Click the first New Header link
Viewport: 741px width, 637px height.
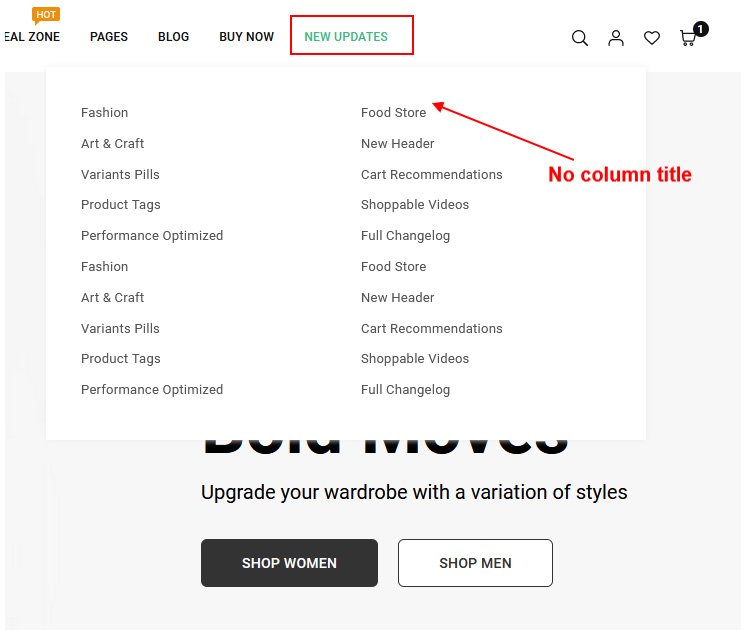click(397, 144)
